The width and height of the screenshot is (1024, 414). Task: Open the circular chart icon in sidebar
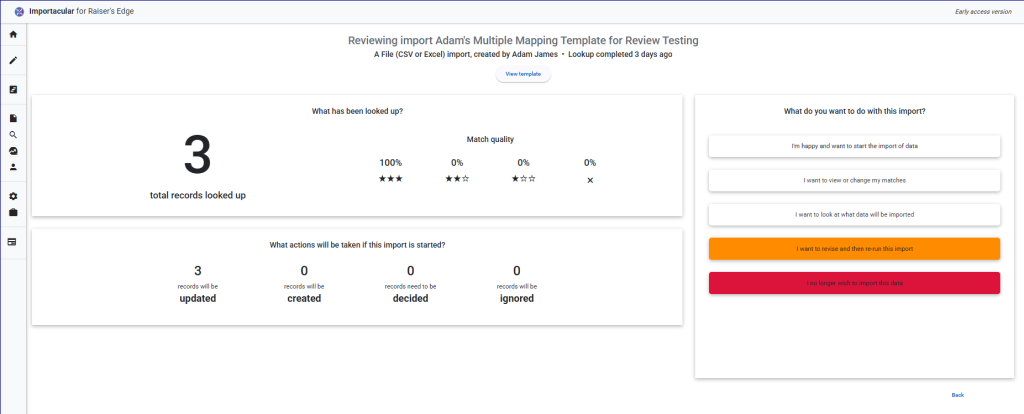click(x=13, y=150)
